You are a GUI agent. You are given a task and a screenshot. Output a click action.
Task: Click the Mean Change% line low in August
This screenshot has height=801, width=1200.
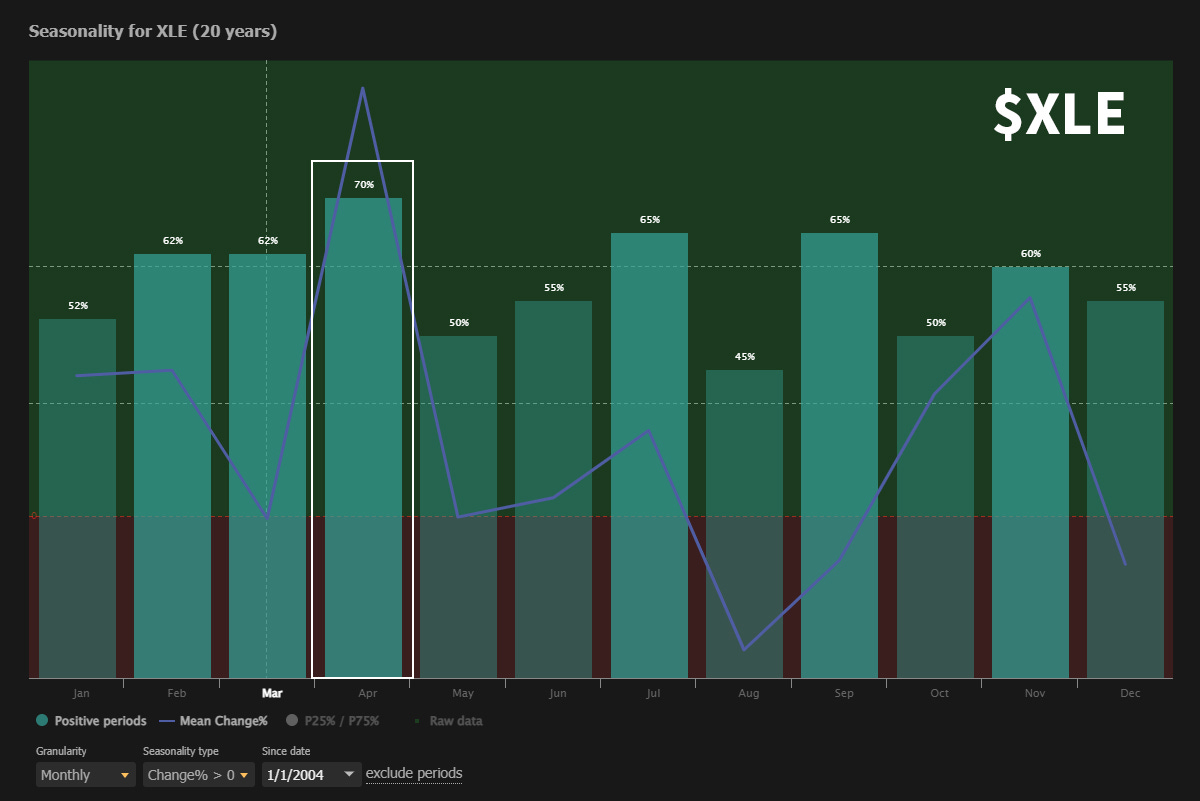tap(744, 649)
